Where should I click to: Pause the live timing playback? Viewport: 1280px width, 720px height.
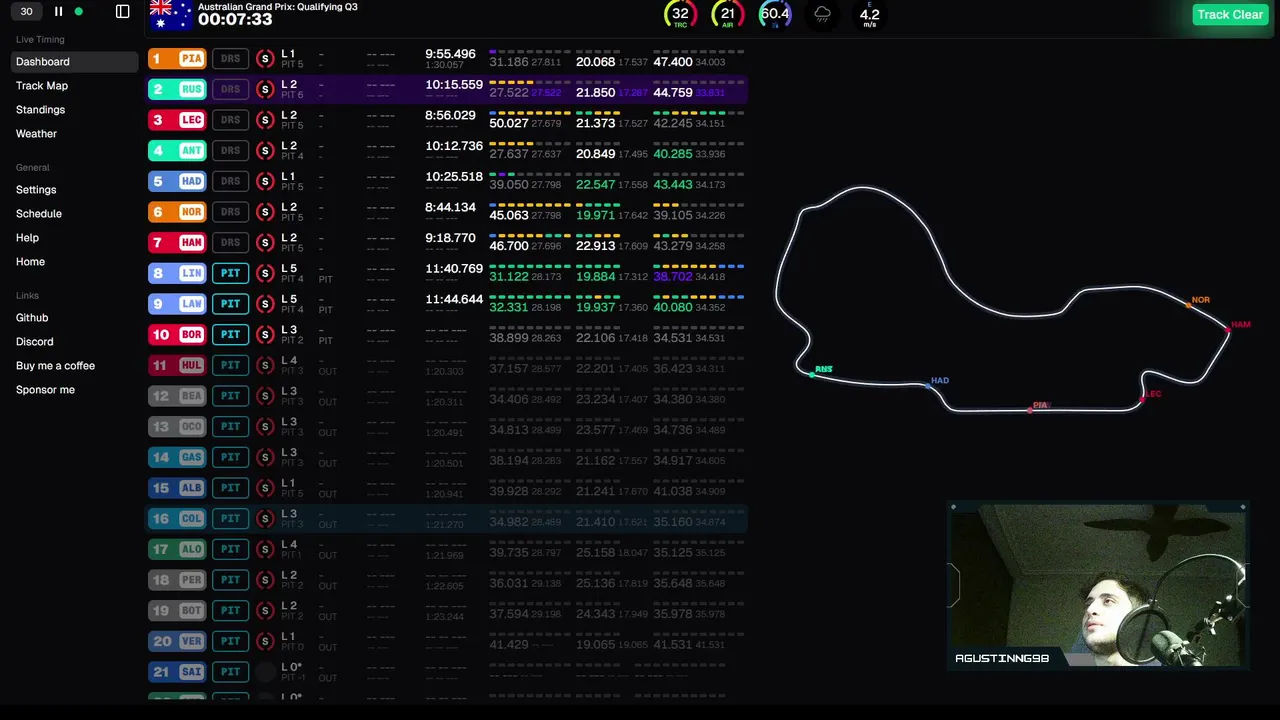(58, 12)
